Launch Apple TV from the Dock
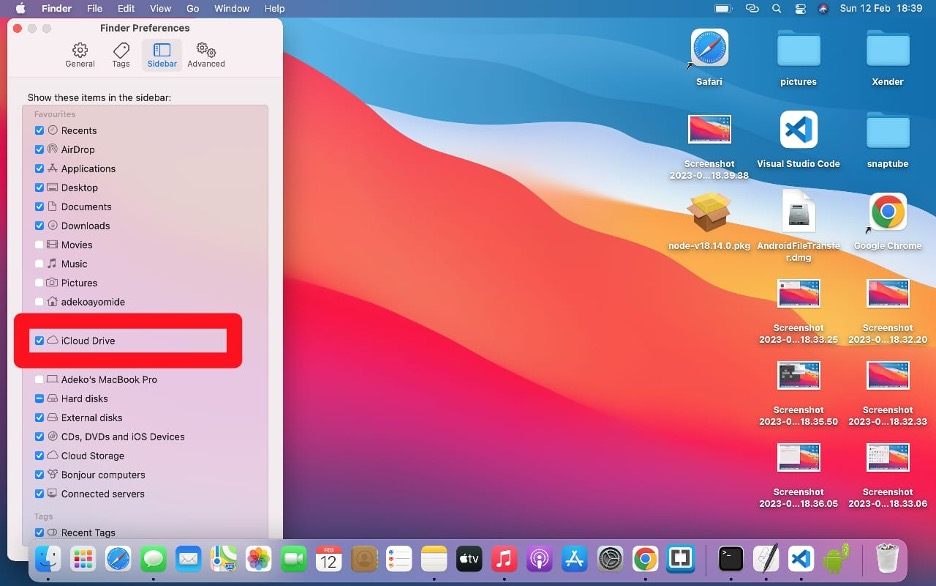936x586 pixels. click(x=469, y=559)
